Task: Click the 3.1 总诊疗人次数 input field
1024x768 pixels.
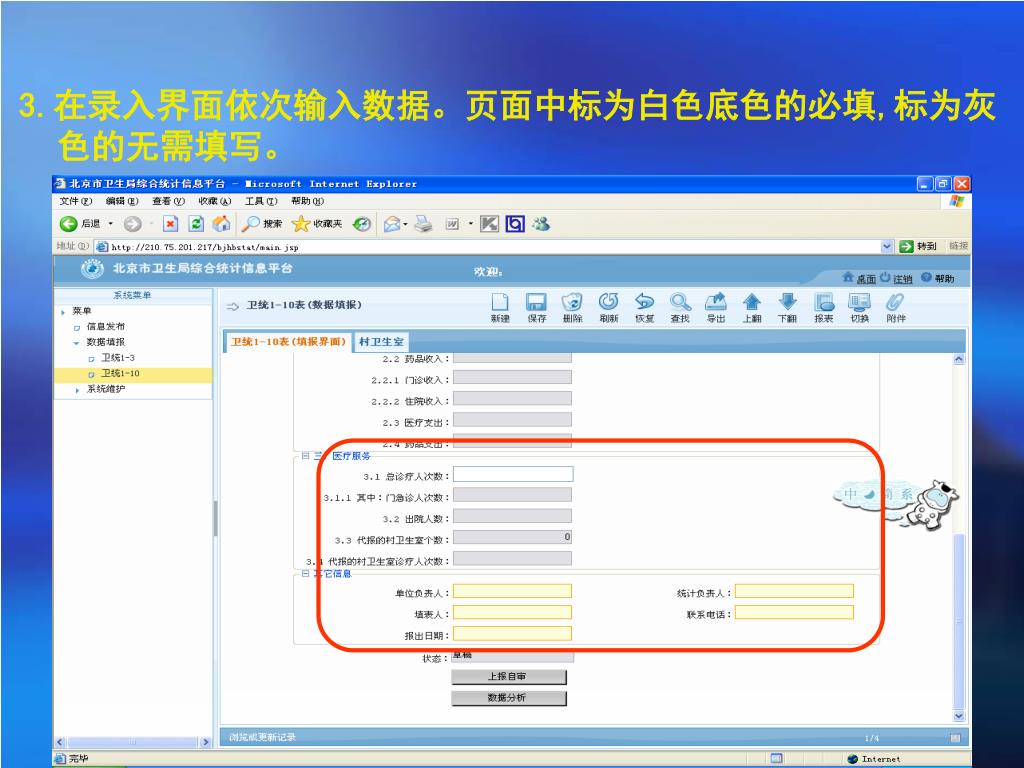Action: click(513, 474)
